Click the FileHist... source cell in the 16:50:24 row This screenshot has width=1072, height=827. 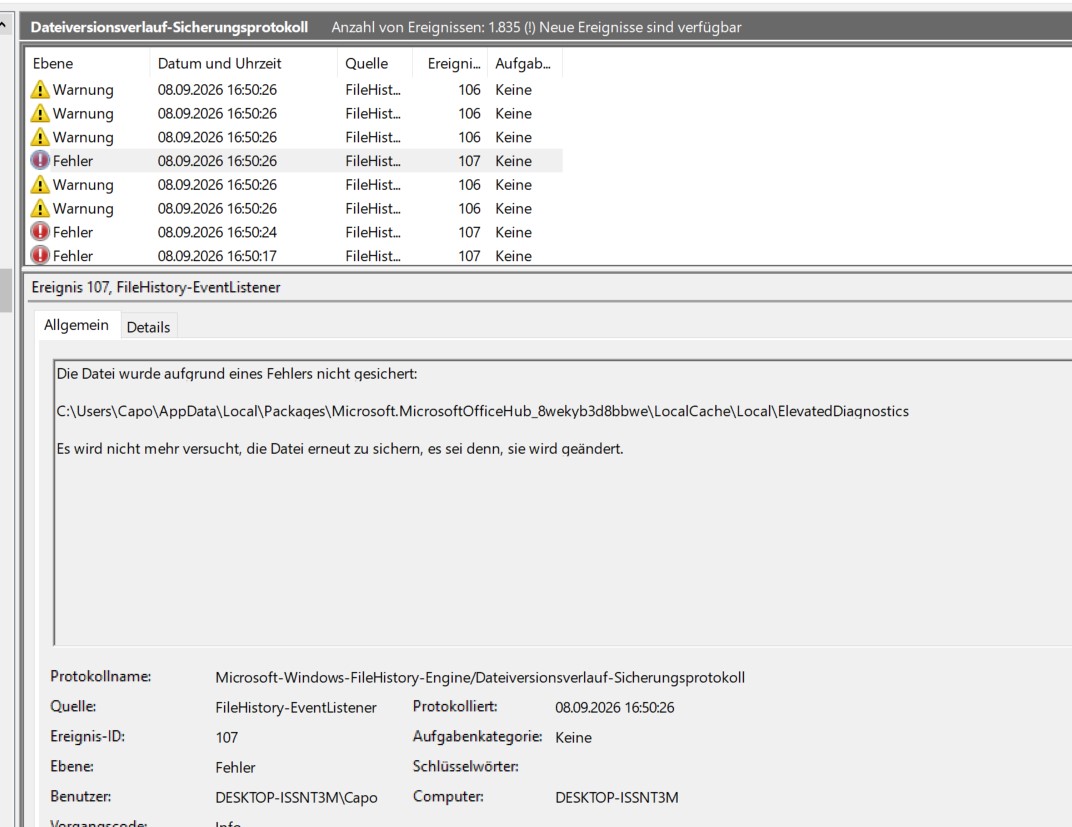click(x=373, y=232)
